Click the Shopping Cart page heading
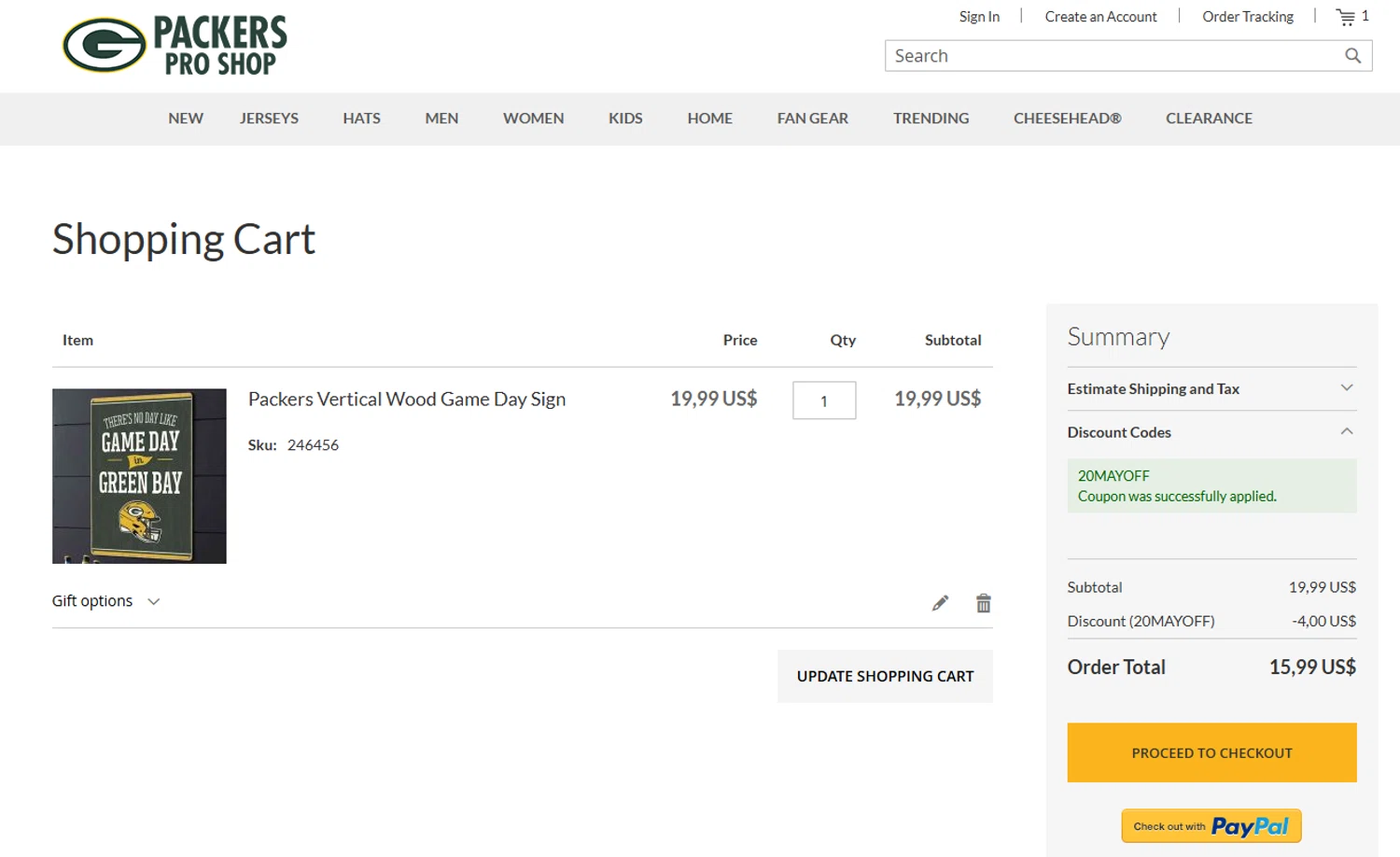Screen dimensions: 1400x857 pos(184,240)
